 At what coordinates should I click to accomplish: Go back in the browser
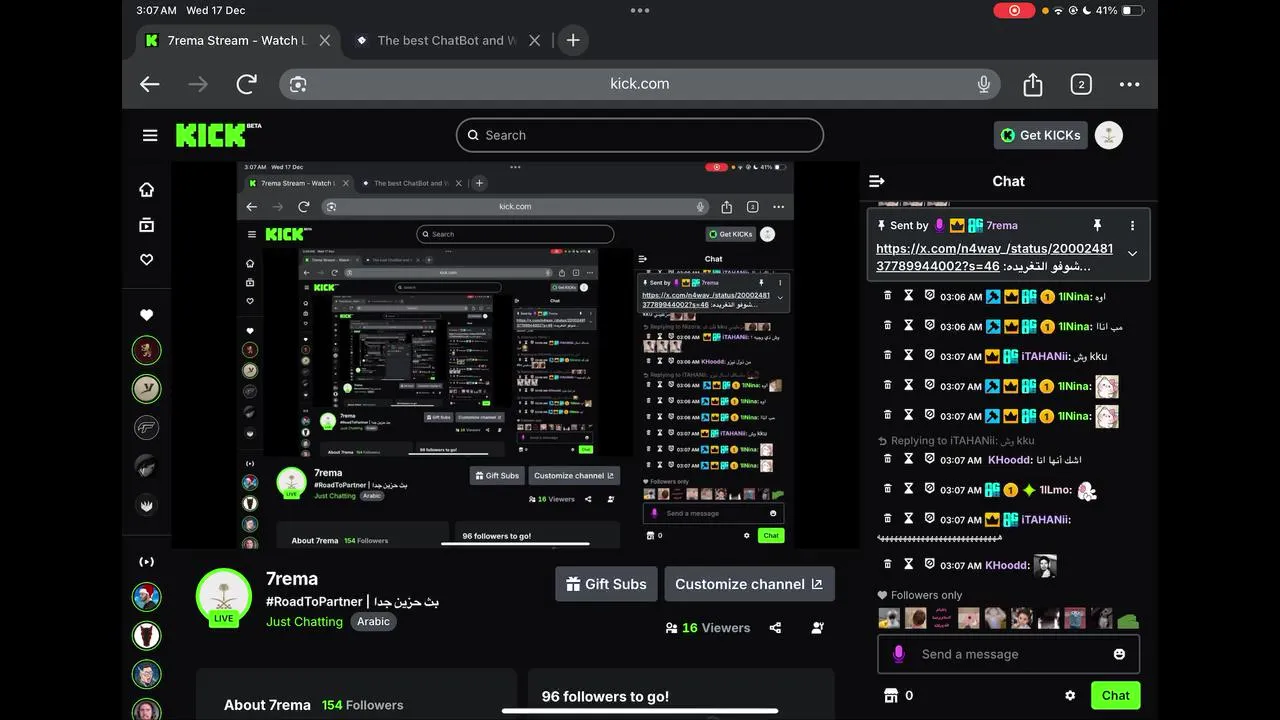[x=150, y=84]
